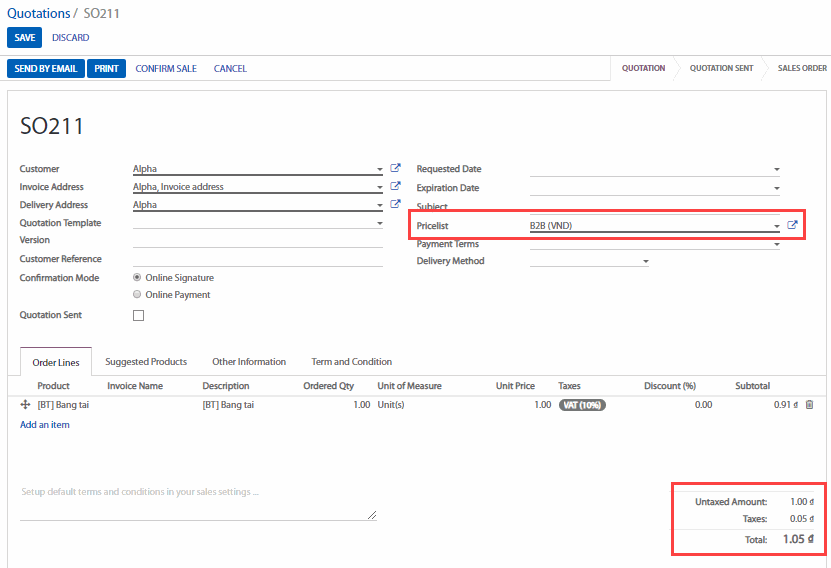Select Online Signature confirmation mode
Image resolution: width=831 pixels, height=568 pixels.
pos(137,278)
